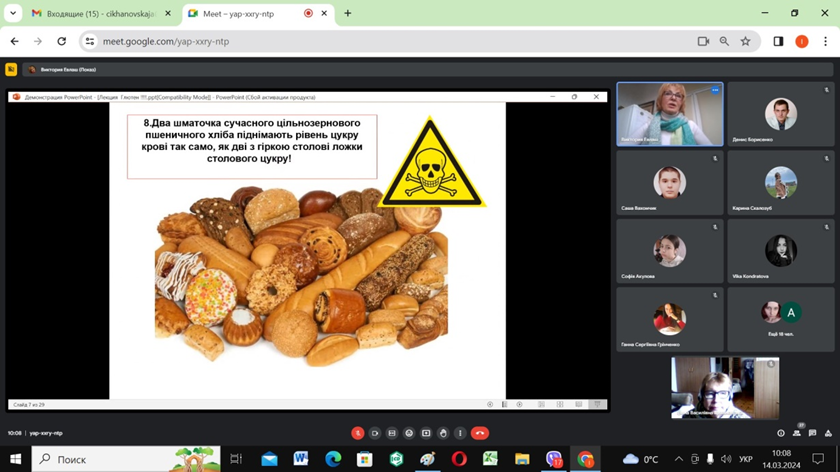Select Софія Акулова participant tile
The height and width of the screenshot is (472, 840).
[x=670, y=251]
